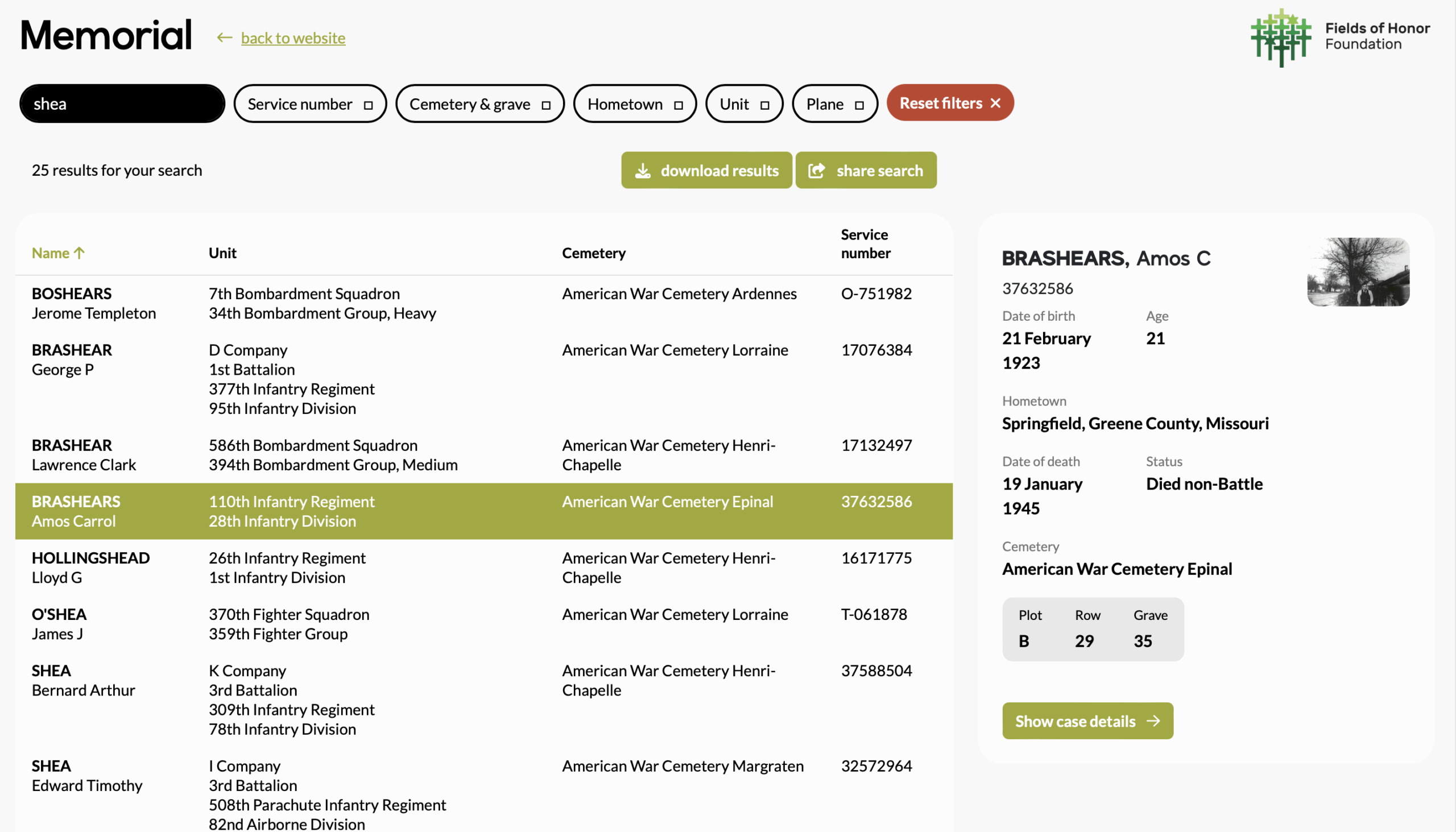The image size is (1456, 832).
Task: Click the arrow icon on Show case details
Action: pyautogui.click(x=1153, y=721)
